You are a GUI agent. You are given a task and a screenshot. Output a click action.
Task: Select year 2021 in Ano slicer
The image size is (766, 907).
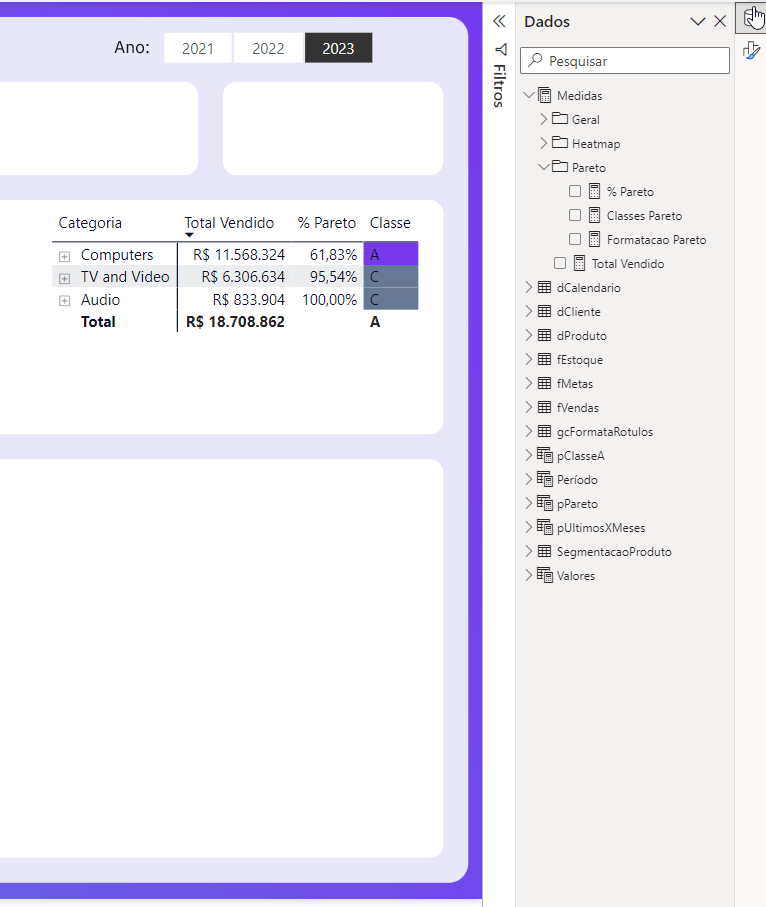coord(198,48)
